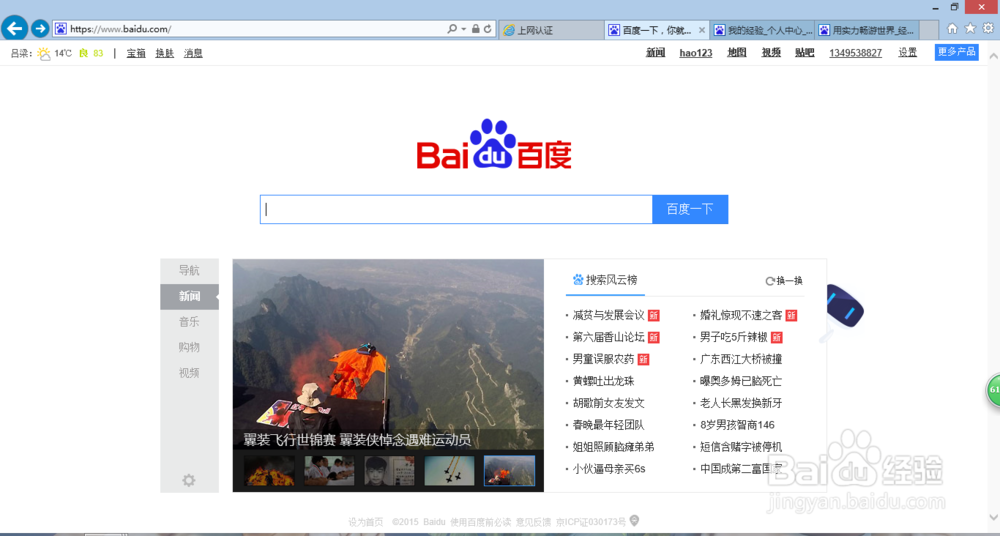Screen dimensions: 1000x536
Task: Open a new blank tab button
Action: point(929,30)
